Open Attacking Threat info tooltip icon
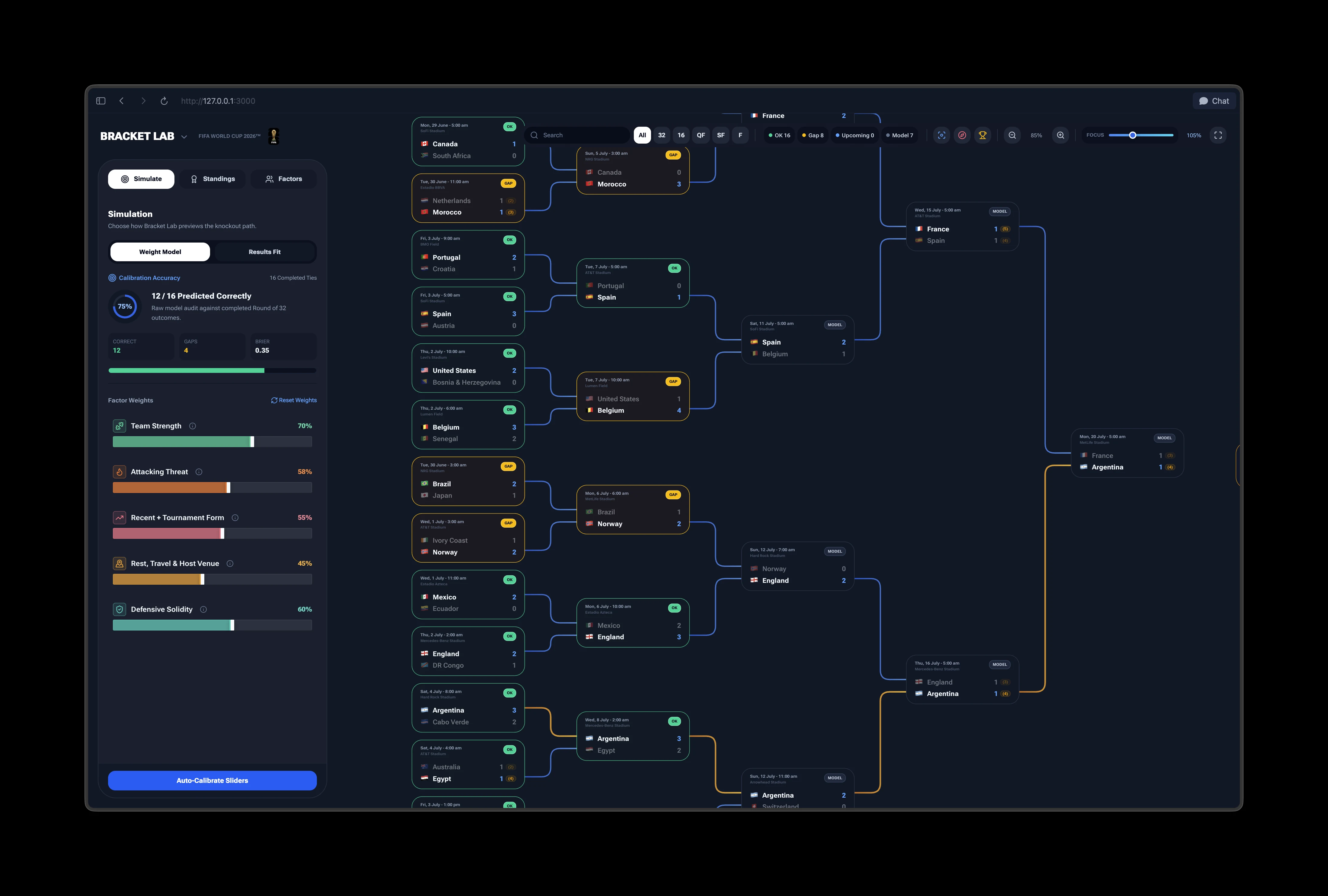 [199, 472]
